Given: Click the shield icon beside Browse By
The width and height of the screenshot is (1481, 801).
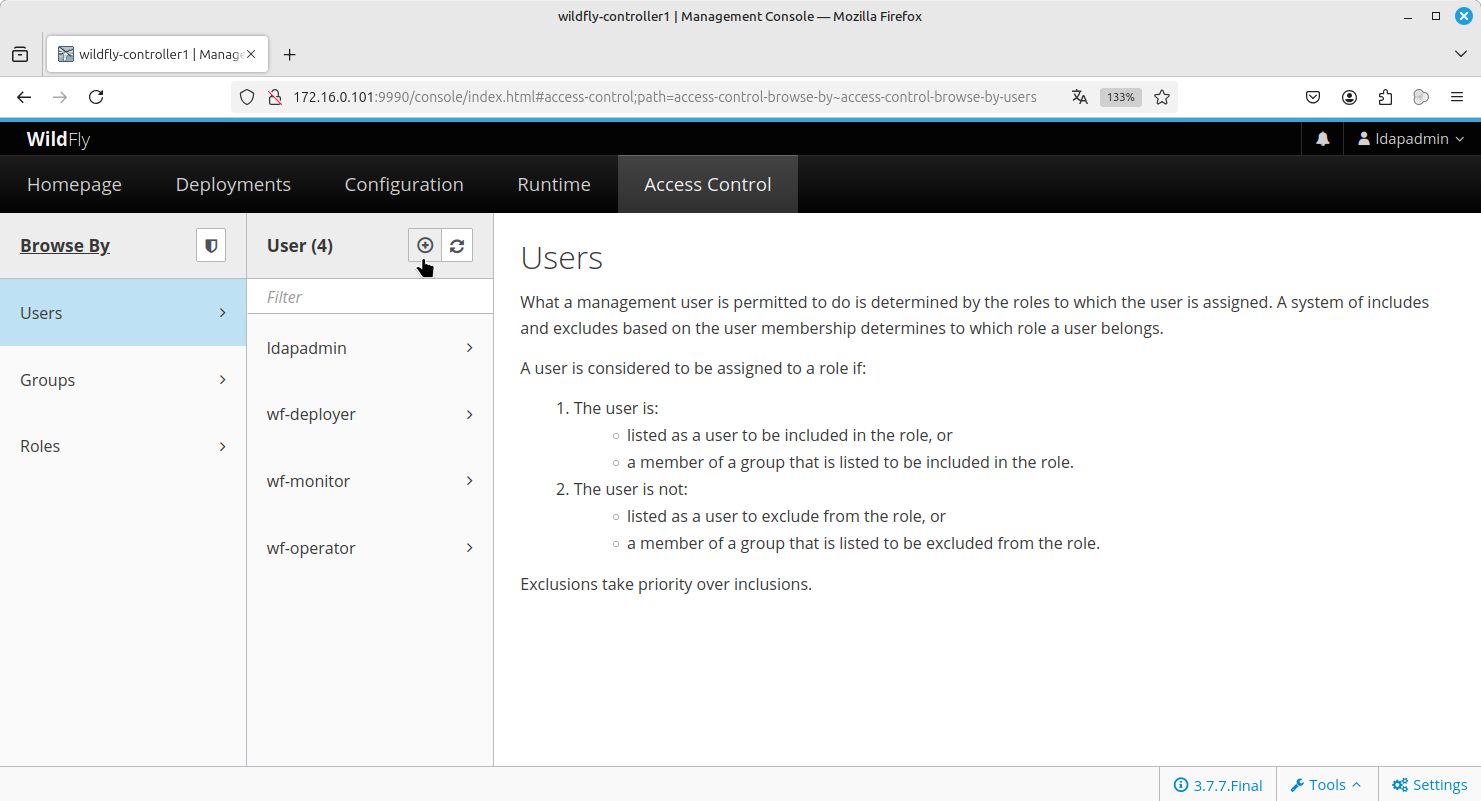Looking at the screenshot, I should (x=211, y=246).
